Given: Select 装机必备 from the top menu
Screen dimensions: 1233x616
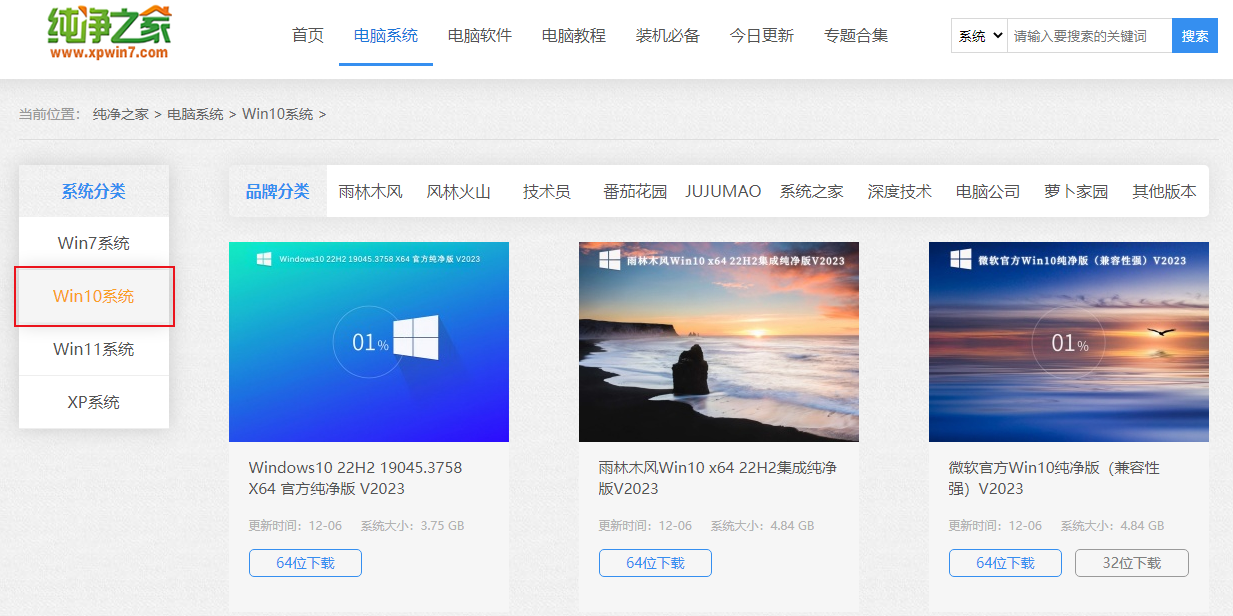Looking at the screenshot, I should point(667,34).
